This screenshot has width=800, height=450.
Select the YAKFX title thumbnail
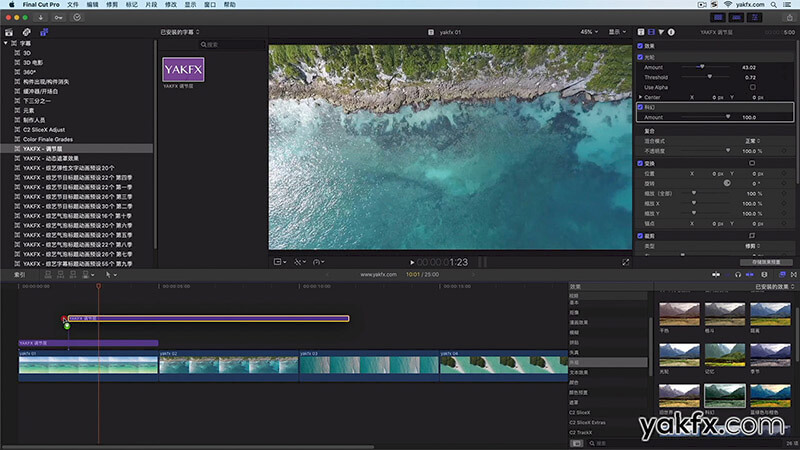pos(183,69)
